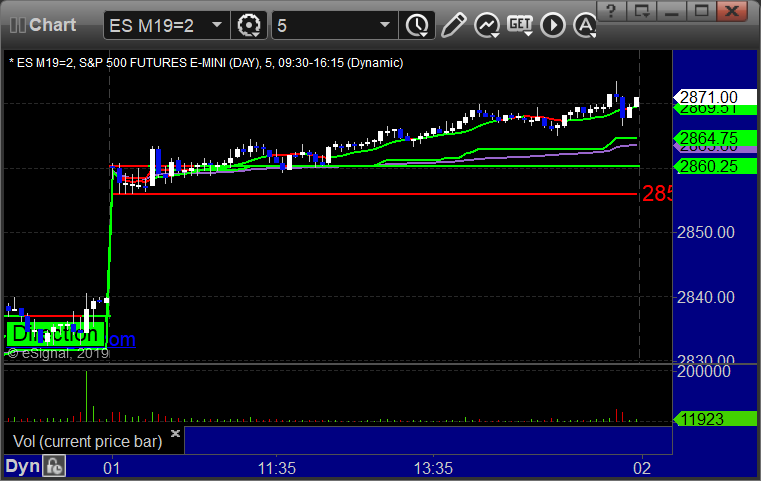This screenshot has width=761, height=481.
Task: Maximize the chart window
Action: 701,10
